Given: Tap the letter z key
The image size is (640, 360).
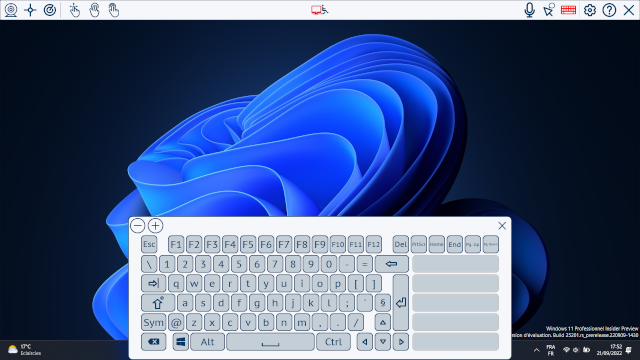Looking at the screenshot, I should [x=194, y=322].
